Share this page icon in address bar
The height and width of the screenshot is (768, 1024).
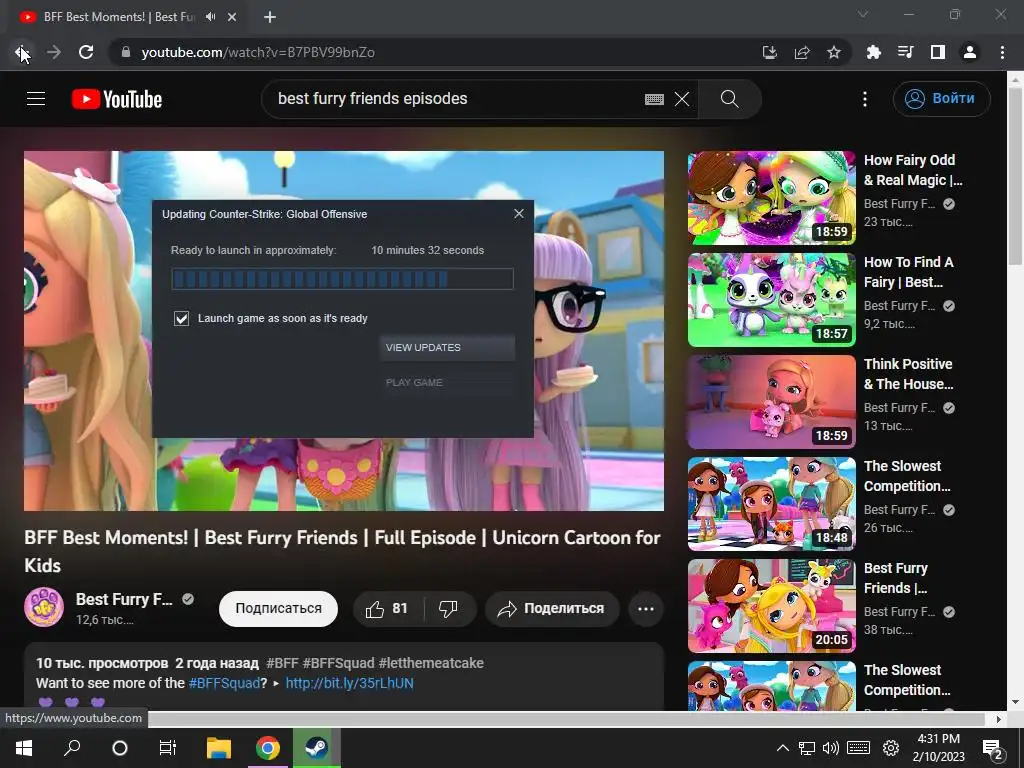point(802,52)
